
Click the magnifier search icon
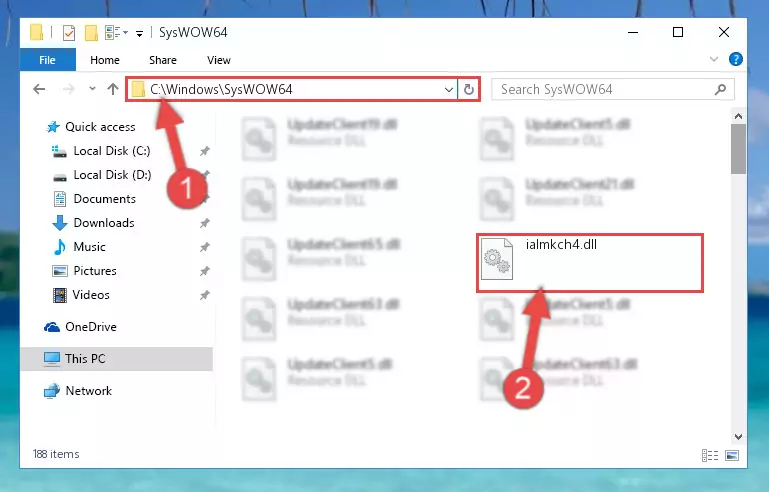pyautogui.click(x=720, y=89)
